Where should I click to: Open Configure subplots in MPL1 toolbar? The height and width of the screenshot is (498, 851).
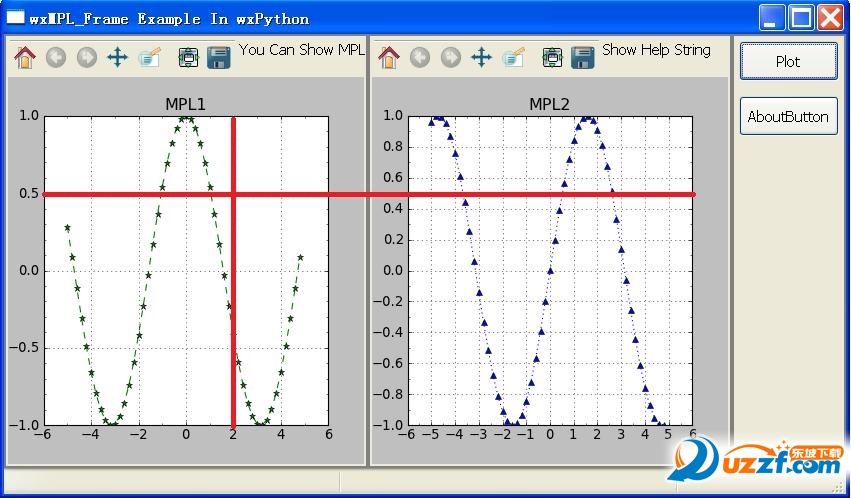click(188, 57)
